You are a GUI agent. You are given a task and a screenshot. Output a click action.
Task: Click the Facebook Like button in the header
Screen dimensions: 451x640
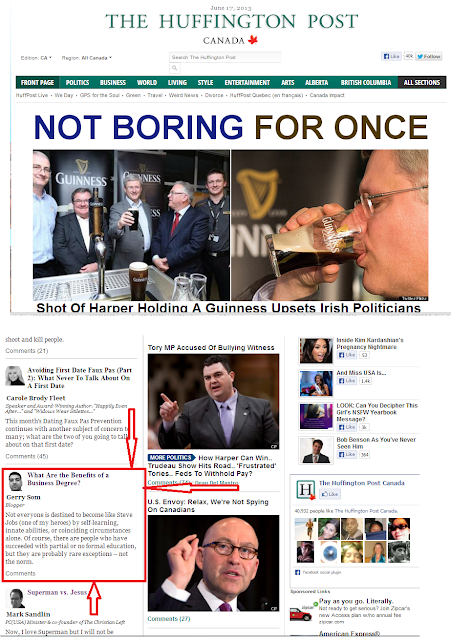pos(391,56)
